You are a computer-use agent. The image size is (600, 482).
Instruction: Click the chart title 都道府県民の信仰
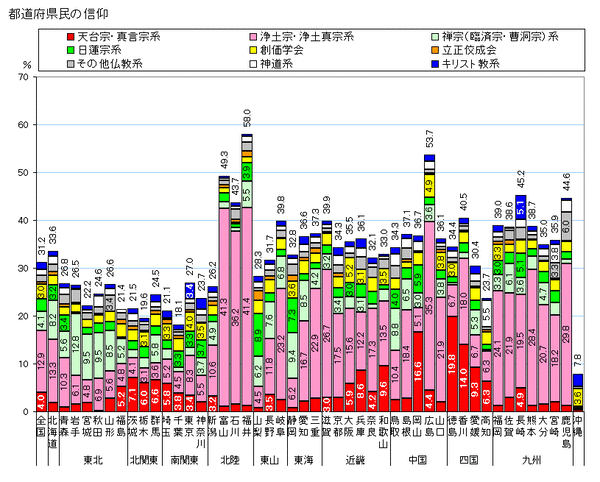59,14
